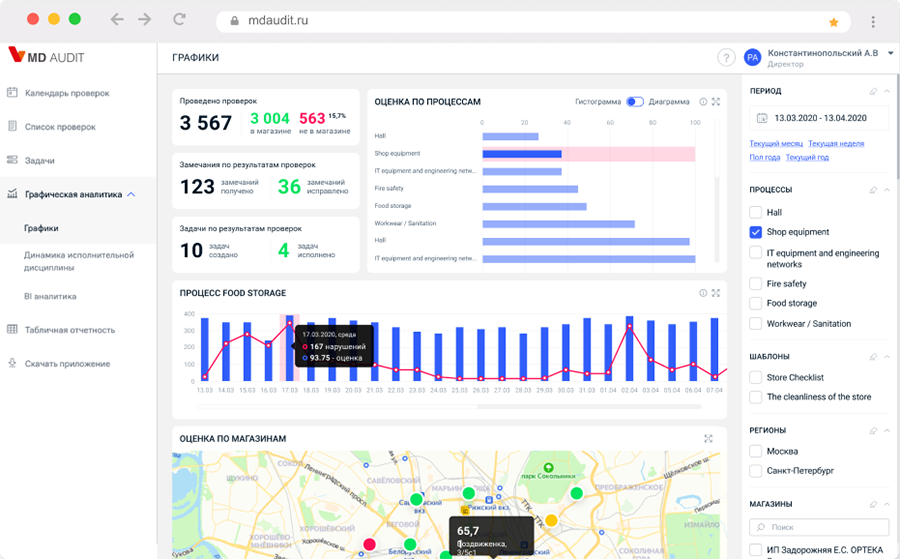900x559 pixels.
Task: Select the Текущий месяц period link
Action: (x=776, y=144)
